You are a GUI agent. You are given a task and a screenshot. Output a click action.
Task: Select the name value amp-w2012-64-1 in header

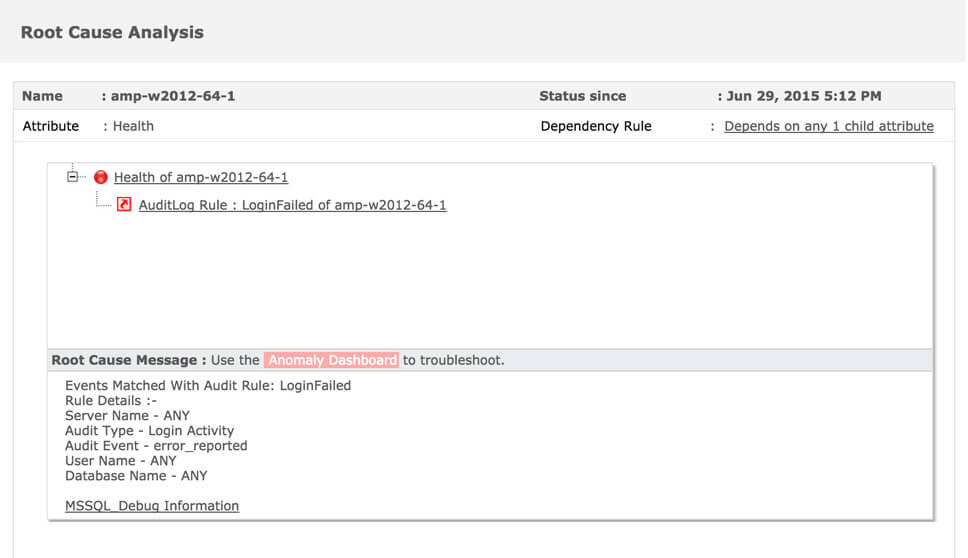click(173, 96)
